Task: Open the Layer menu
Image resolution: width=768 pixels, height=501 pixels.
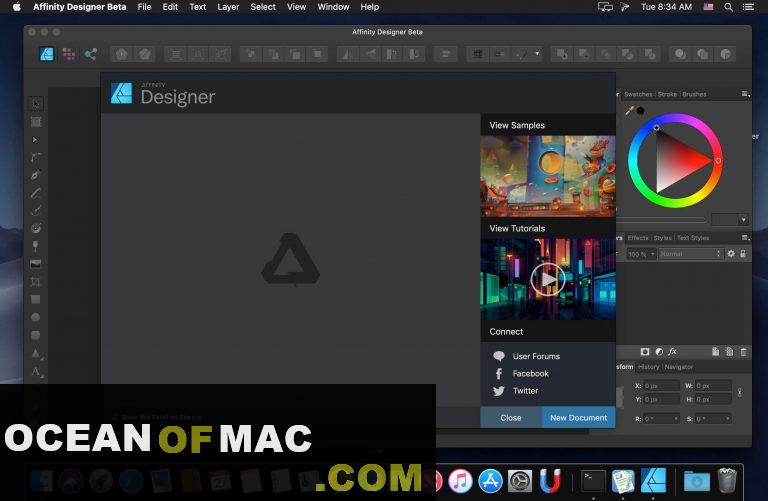Action: [x=228, y=7]
